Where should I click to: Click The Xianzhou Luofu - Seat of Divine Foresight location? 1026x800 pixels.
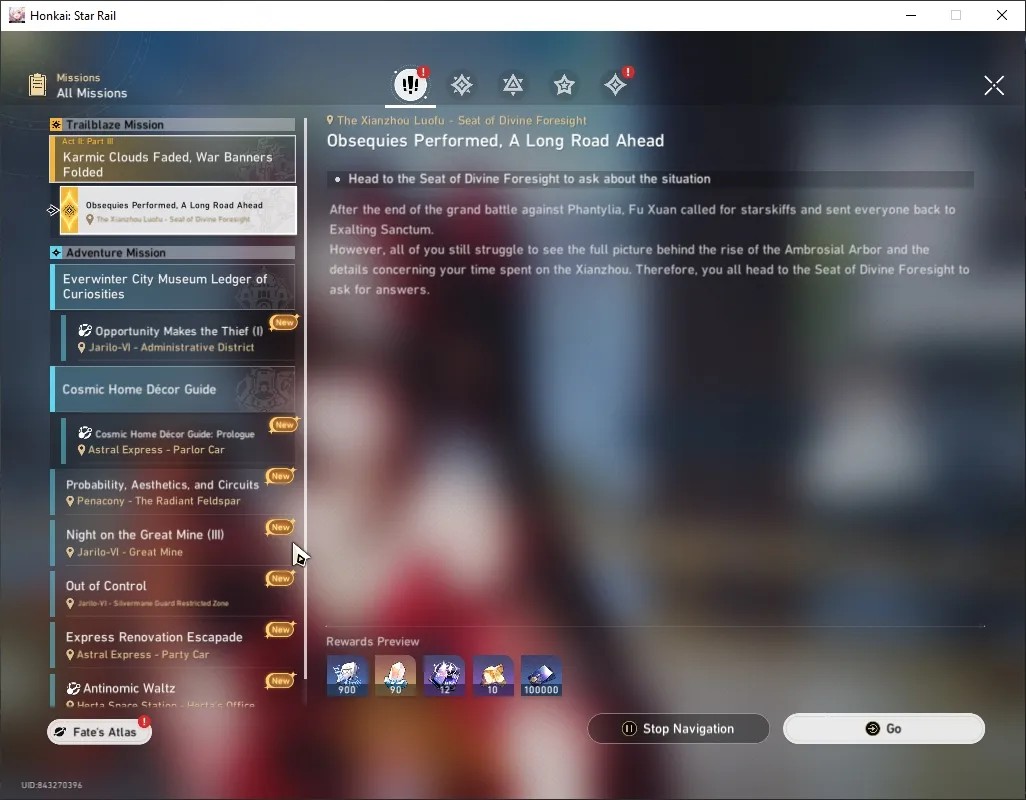[461, 120]
